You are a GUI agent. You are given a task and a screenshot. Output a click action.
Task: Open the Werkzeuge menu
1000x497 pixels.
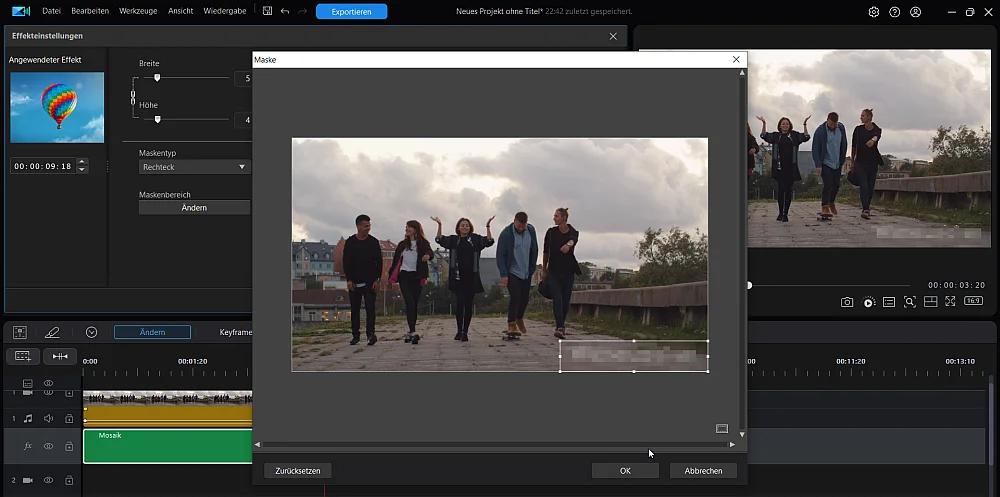pyautogui.click(x=135, y=12)
